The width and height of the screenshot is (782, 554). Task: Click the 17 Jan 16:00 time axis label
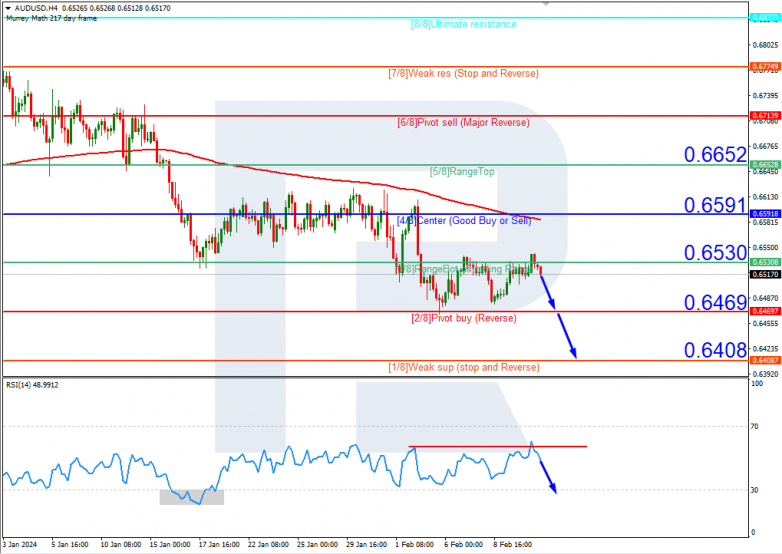pos(219,545)
